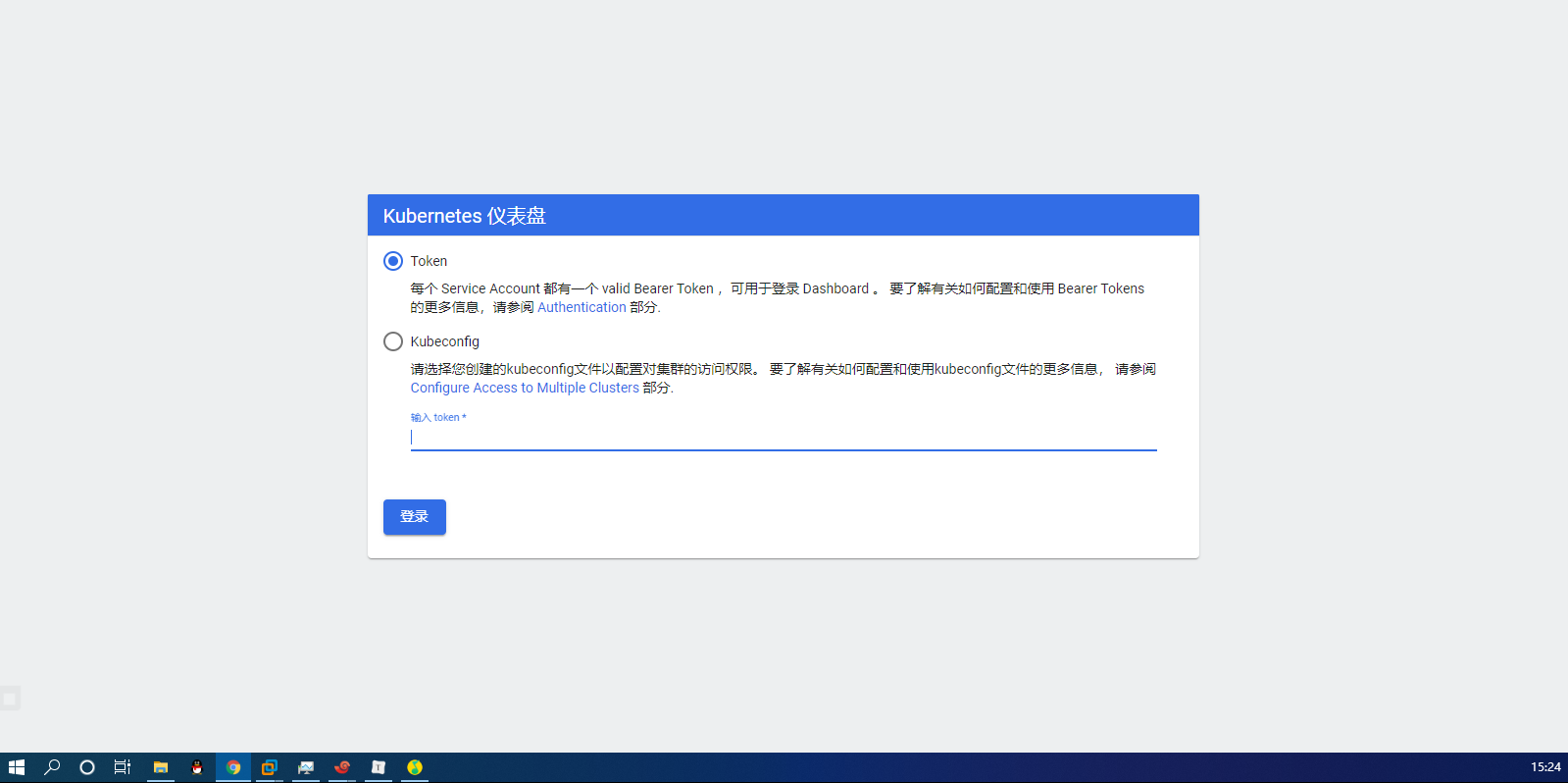1568x783 pixels.
Task: Open File Explorer from the taskbar
Action: 161,767
